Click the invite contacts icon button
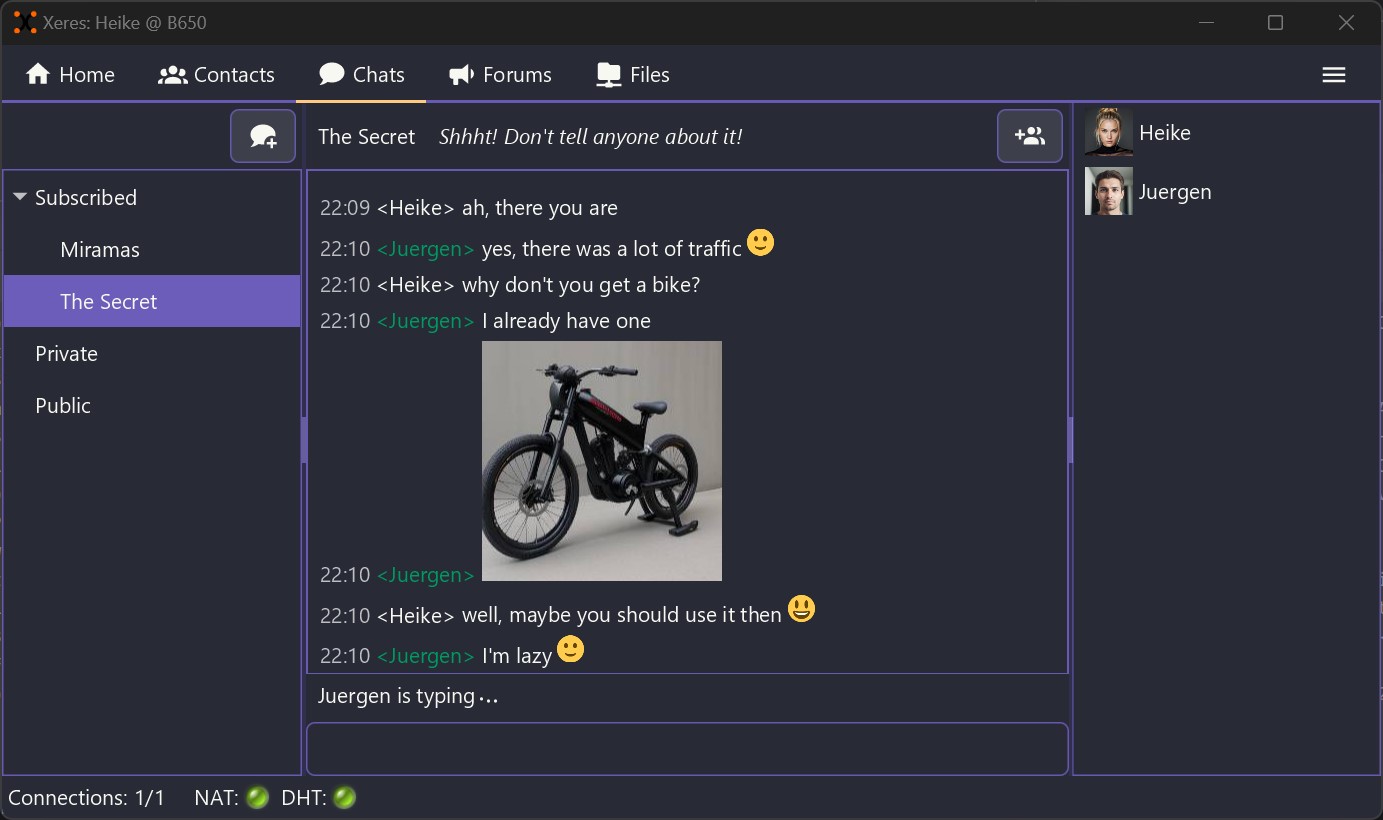This screenshot has height=820, width=1383. click(x=1030, y=136)
